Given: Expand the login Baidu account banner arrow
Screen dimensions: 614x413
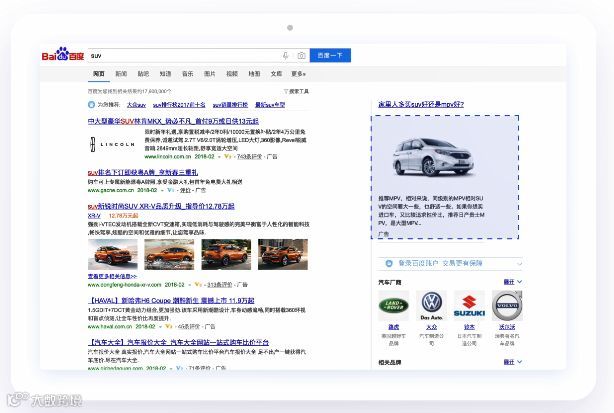Looking at the screenshot, I should click(x=519, y=263).
